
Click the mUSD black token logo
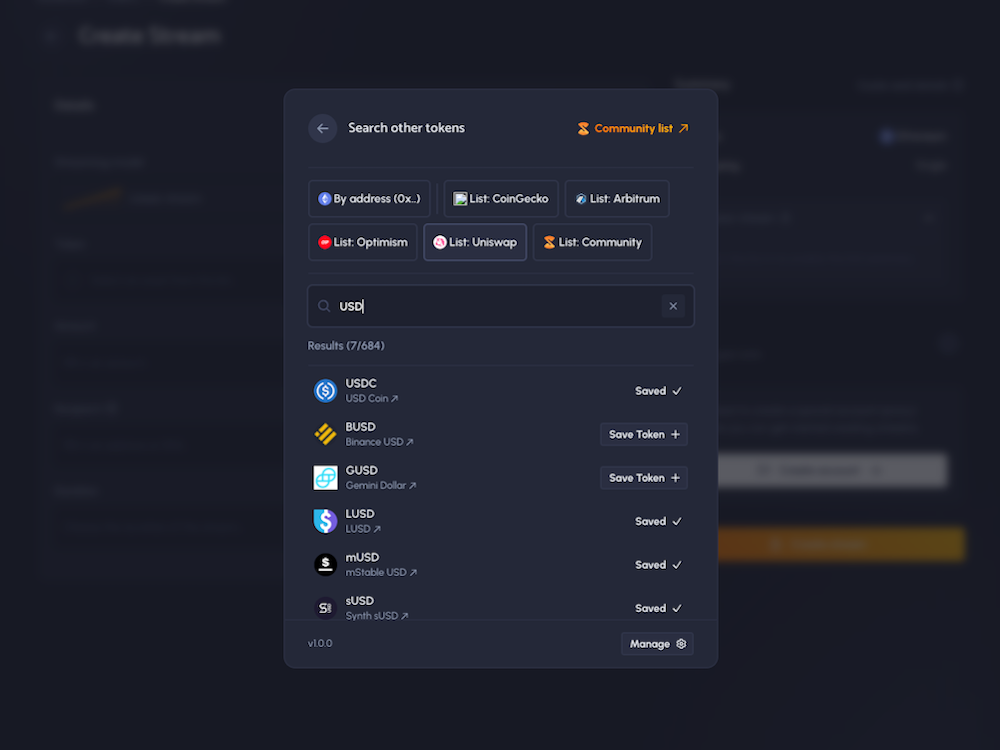(324, 564)
